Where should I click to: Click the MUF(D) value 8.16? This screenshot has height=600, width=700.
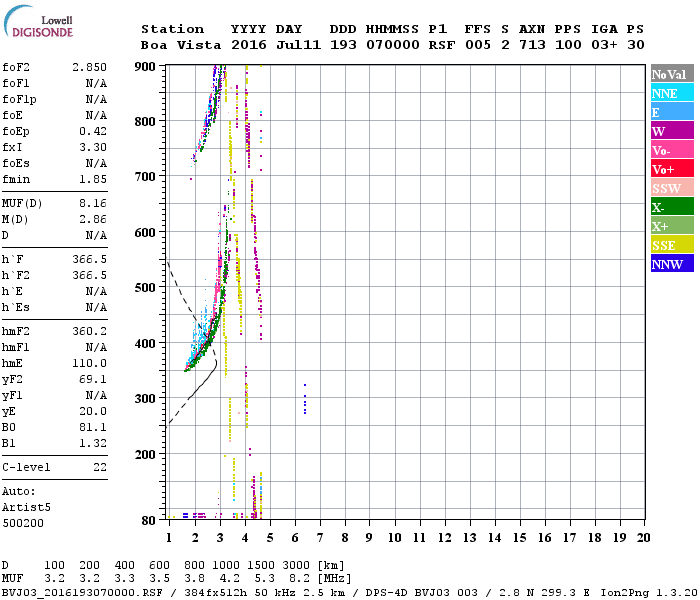coord(93,203)
